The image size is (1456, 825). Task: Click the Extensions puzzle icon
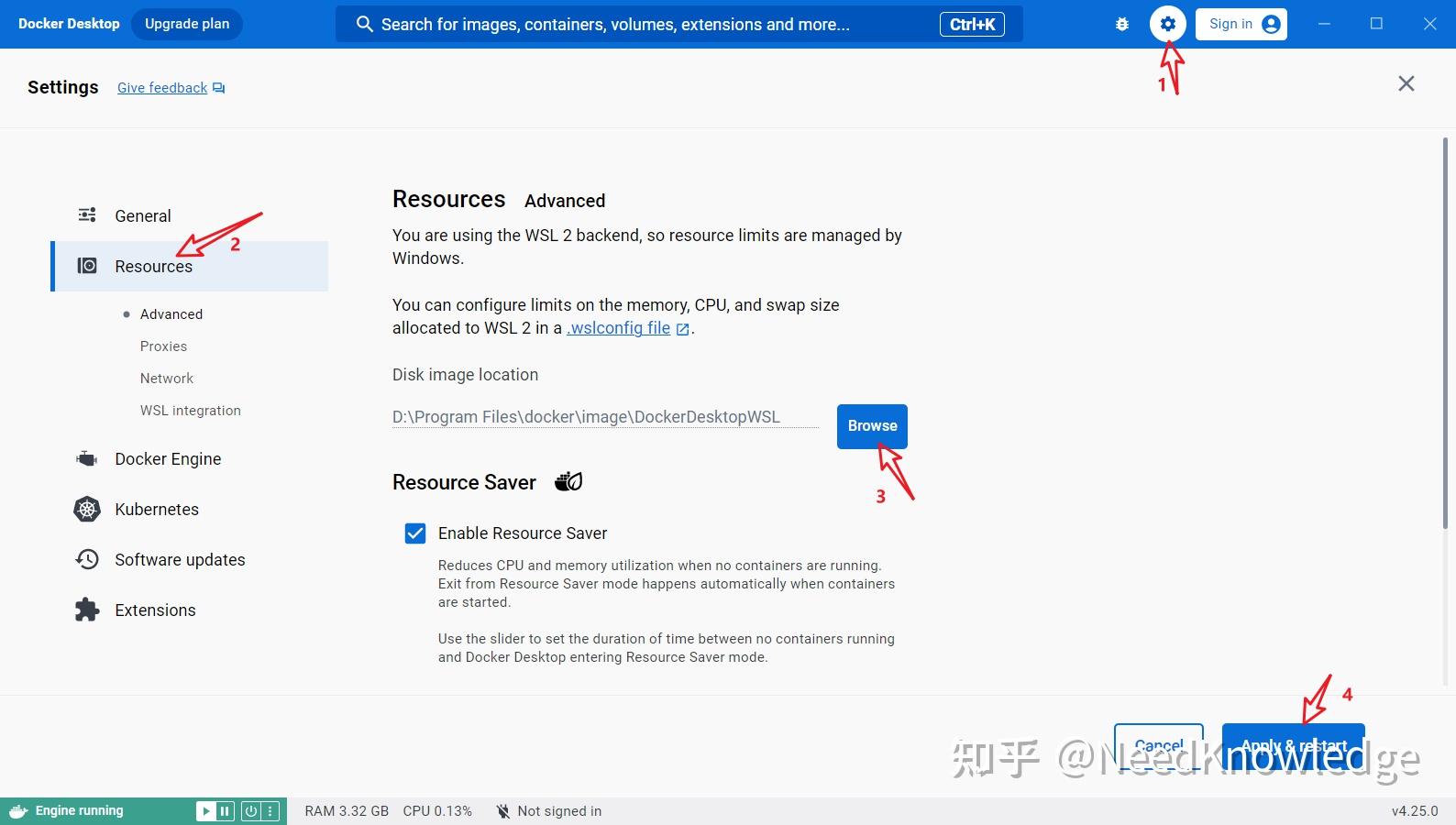coord(87,610)
